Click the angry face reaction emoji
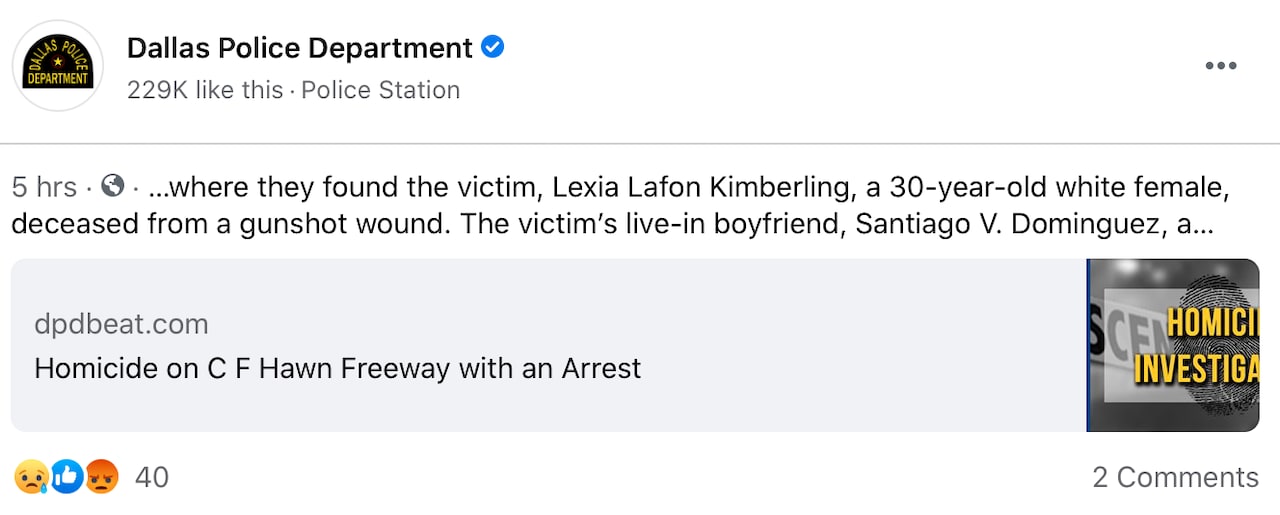This screenshot has height=515, width=1280. coord(101,478)
